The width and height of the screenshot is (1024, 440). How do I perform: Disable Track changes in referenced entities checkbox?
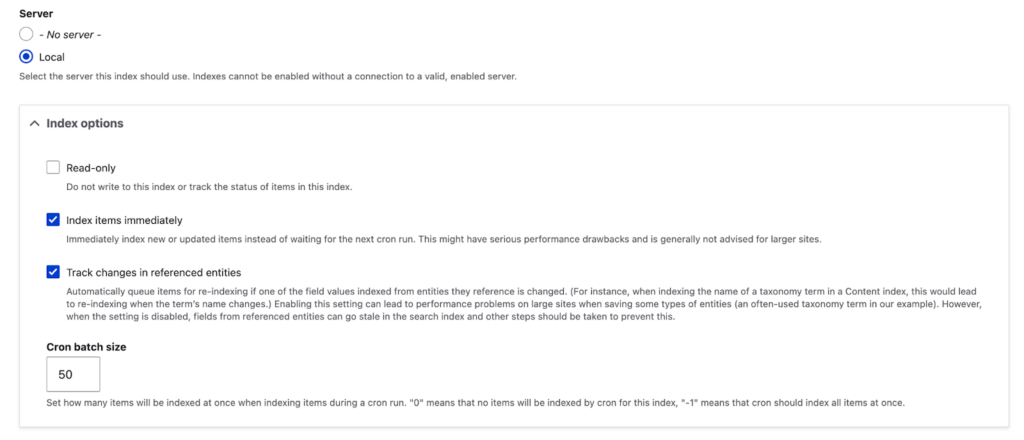pyautogui.click(x=53, y=272)
